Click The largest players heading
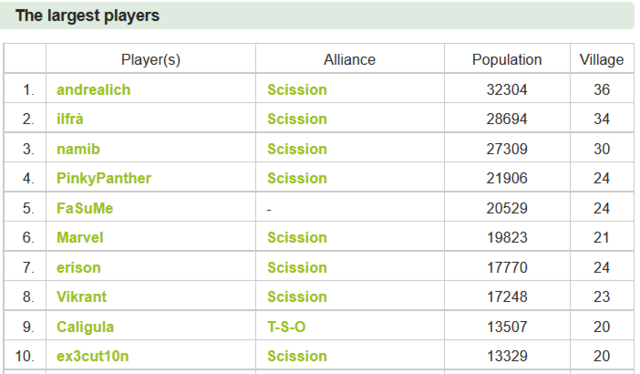This screenshot has height=374, width=640. tap(87, 16)
